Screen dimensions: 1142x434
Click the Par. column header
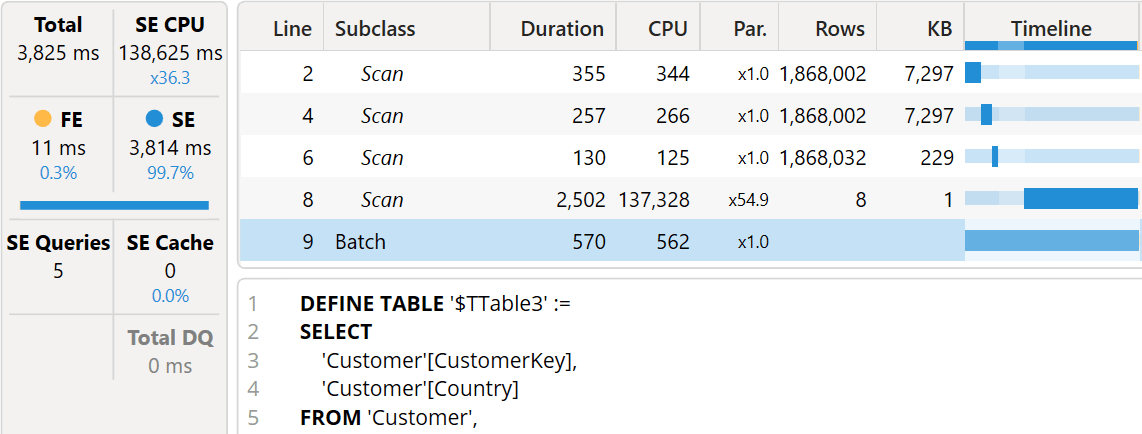[x=749, y=29]
